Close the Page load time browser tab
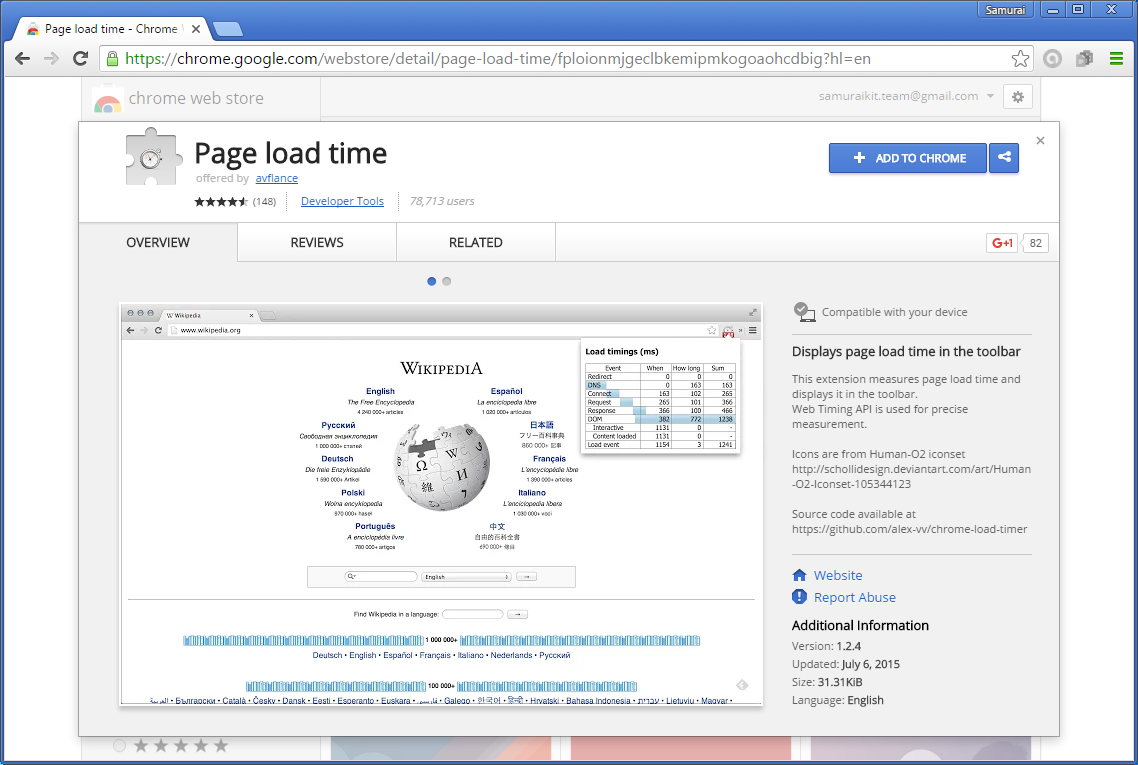Viewport: 1138px width, 765px height. click(x=195, y=29)
